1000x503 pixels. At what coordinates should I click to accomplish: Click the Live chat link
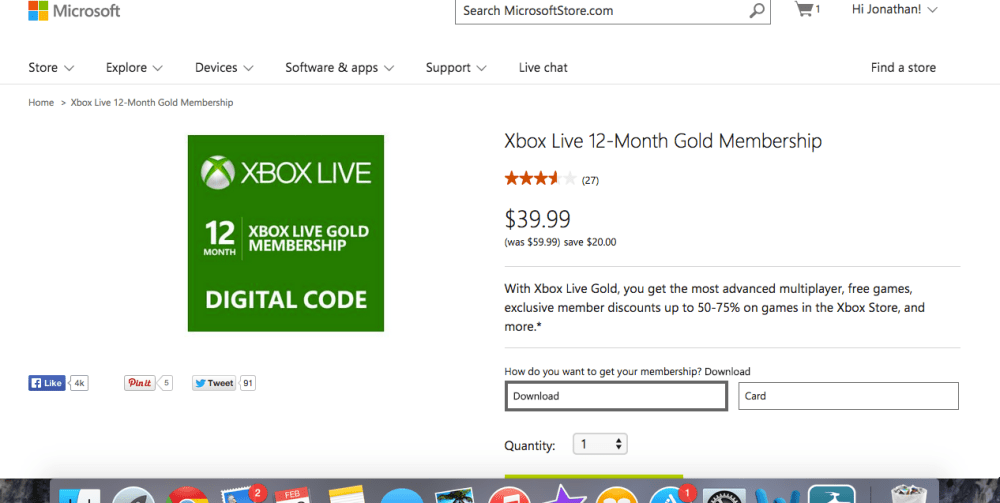[x=543, y=68]
